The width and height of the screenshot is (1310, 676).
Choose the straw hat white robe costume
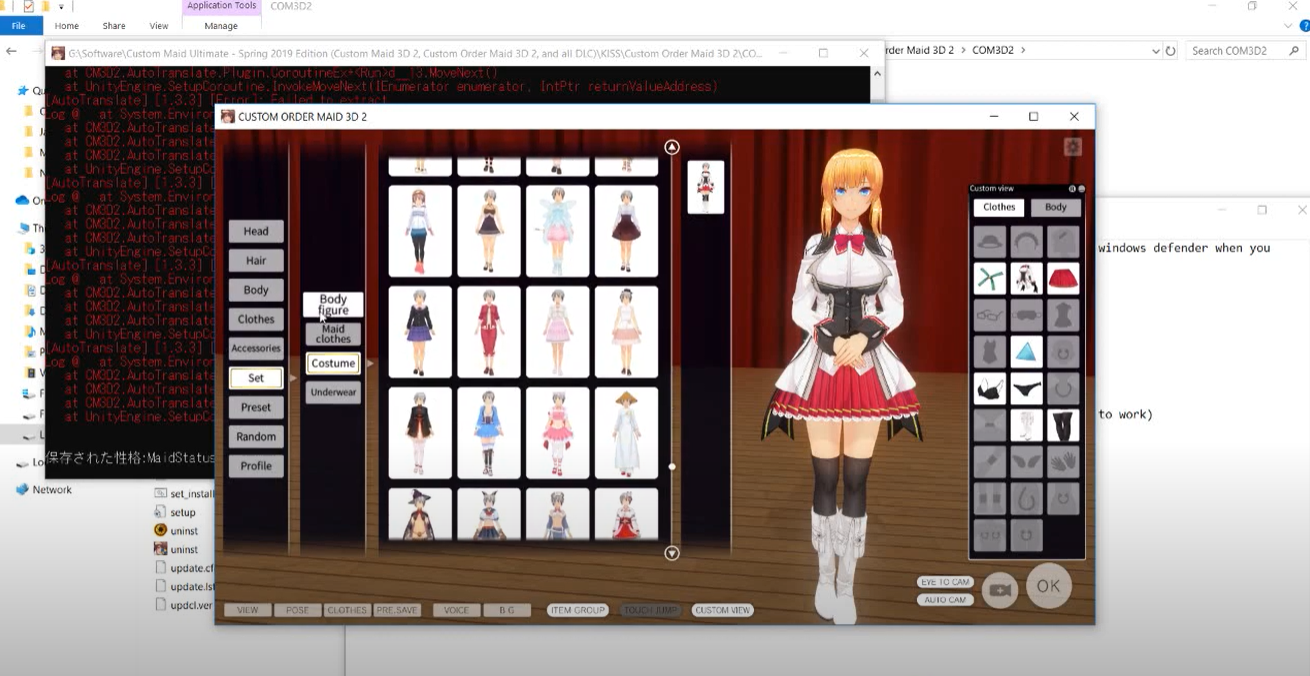[x=627, y=432]
